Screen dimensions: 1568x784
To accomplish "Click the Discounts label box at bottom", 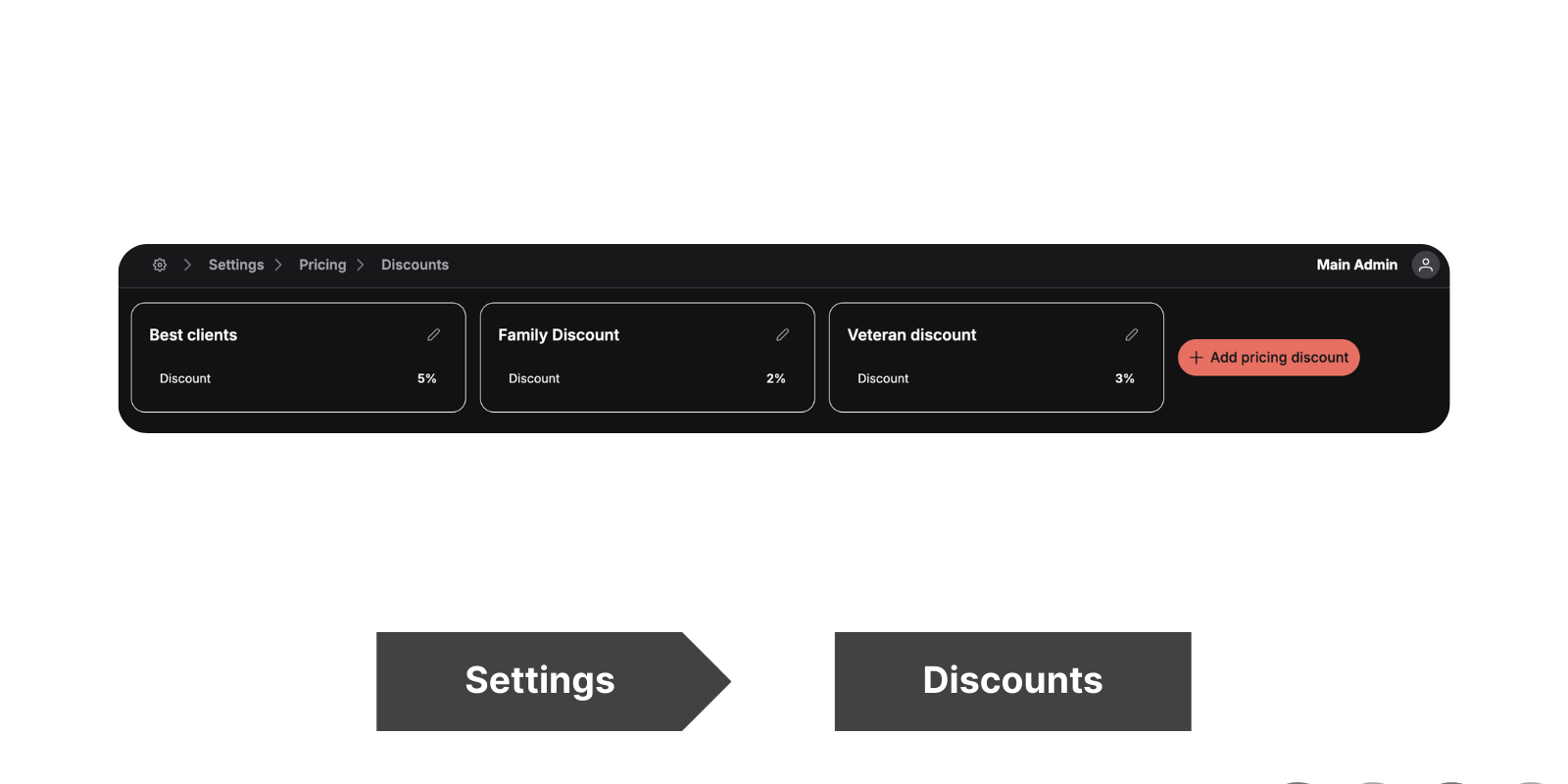I will [x=1011, y=680].
